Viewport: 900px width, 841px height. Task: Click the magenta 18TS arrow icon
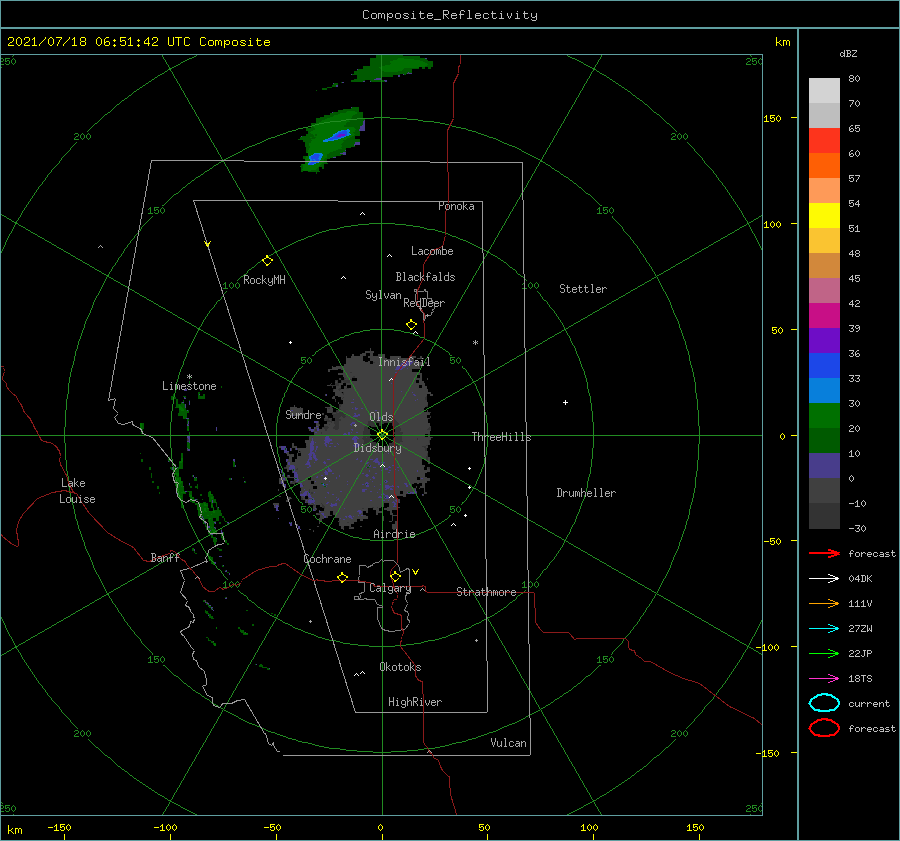click(824, 679)
